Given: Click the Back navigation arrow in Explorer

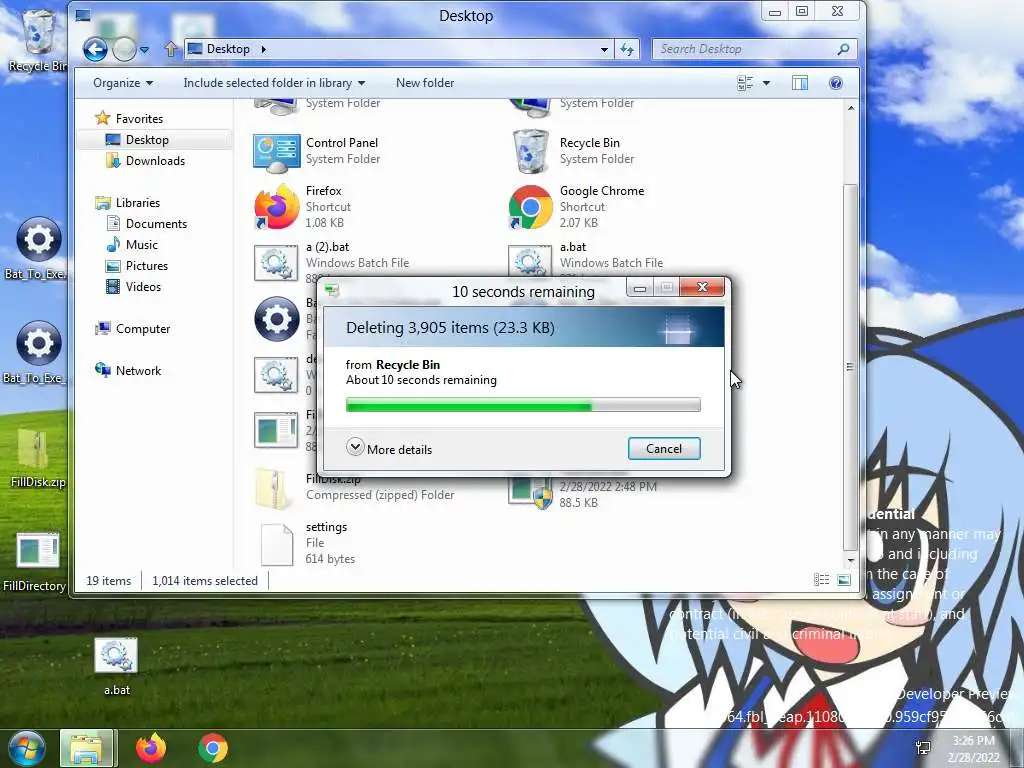Looking at the screenshot, I should 95,49.
